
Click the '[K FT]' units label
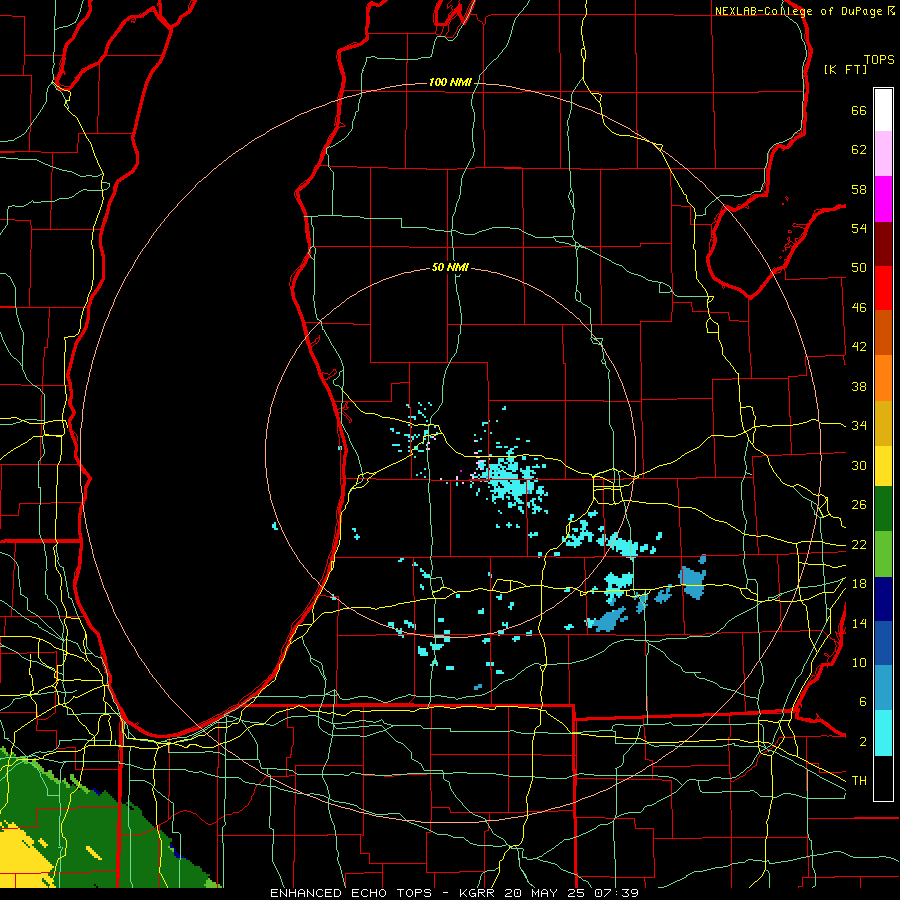(845, 69)
